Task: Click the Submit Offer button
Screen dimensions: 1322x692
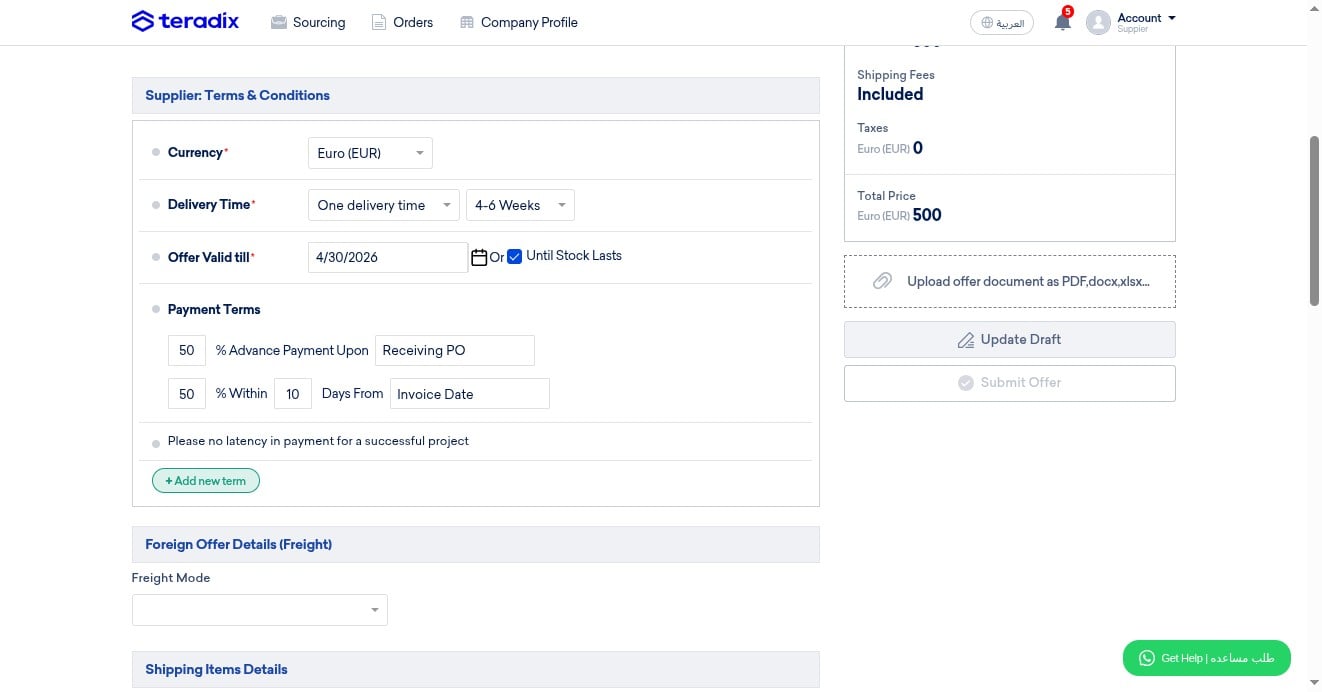Action: 1010,383
